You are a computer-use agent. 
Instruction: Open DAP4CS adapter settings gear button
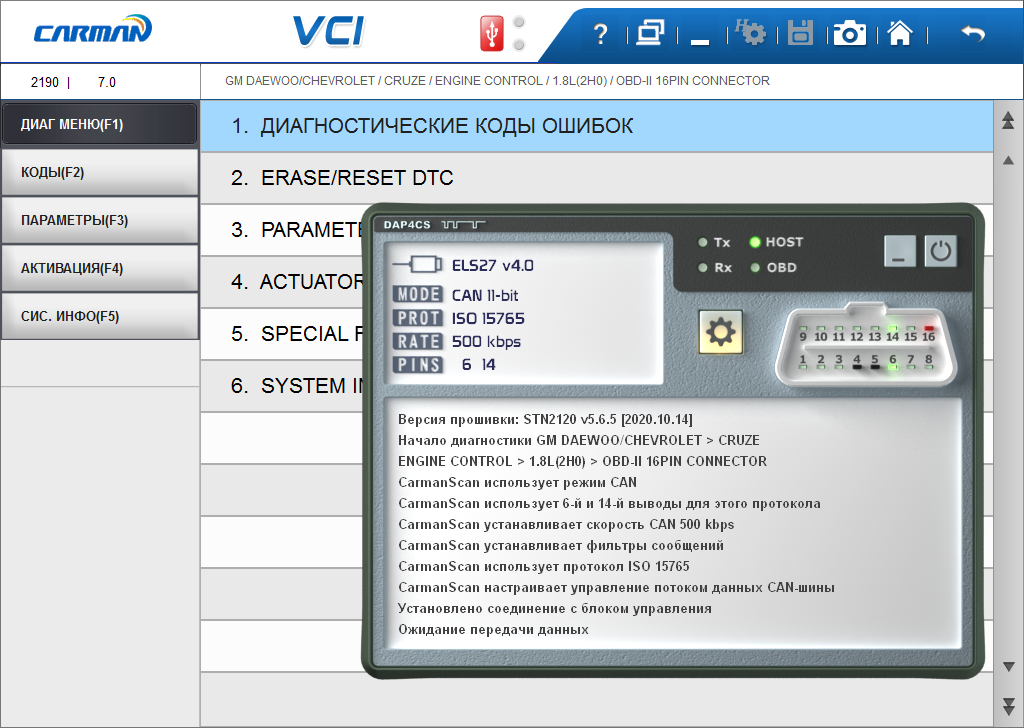(x=720, y=332)
